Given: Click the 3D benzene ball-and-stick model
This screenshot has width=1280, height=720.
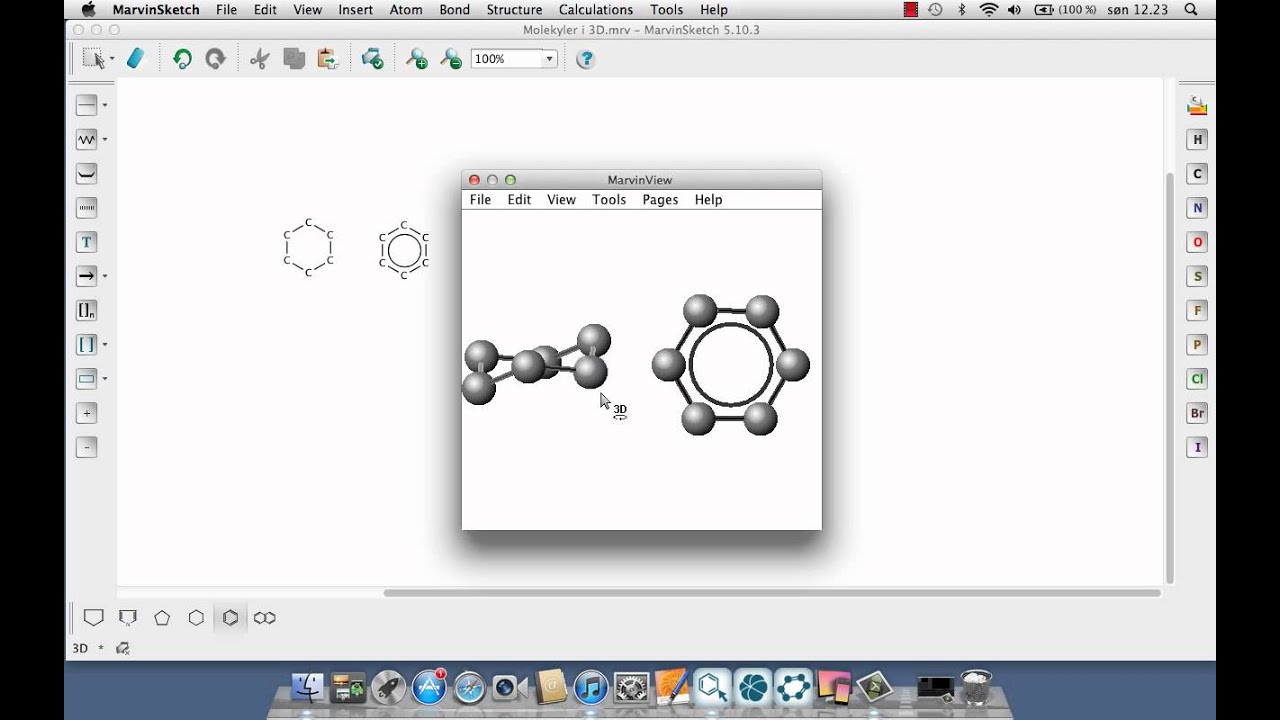Looking at the screenshot, I should tap(730, 365).
